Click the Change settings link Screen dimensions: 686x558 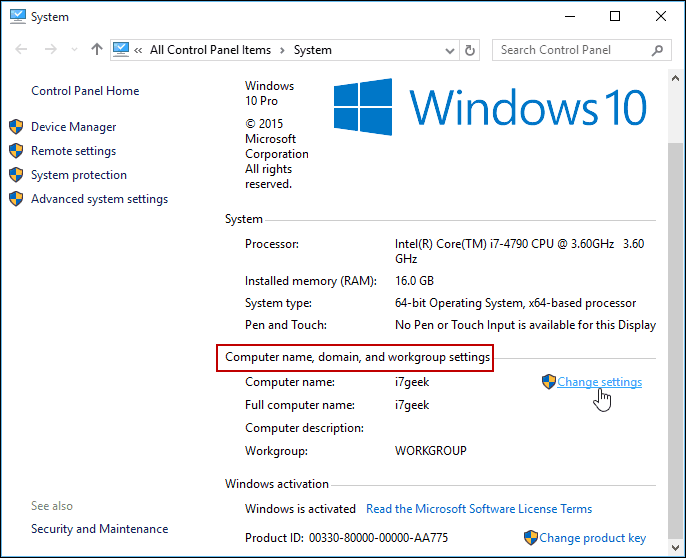click(599, 382)
